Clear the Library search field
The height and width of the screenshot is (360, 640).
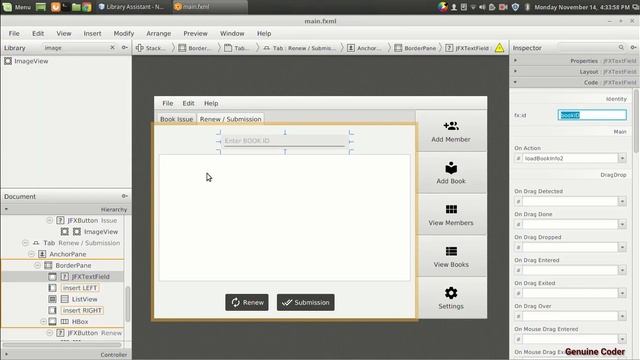tap(112, 48)
